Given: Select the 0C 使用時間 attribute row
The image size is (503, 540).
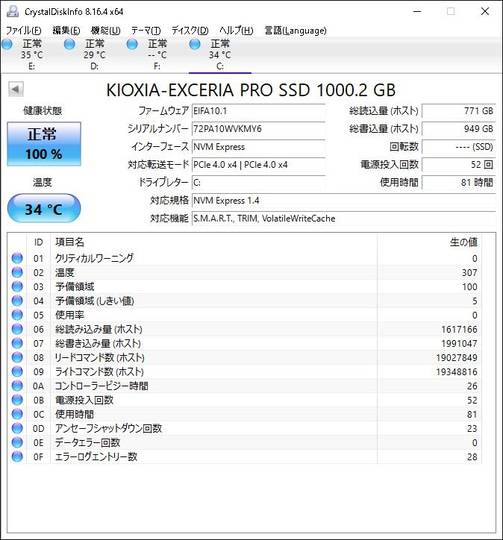Looking at the screenshot, I should pos(245,414).
